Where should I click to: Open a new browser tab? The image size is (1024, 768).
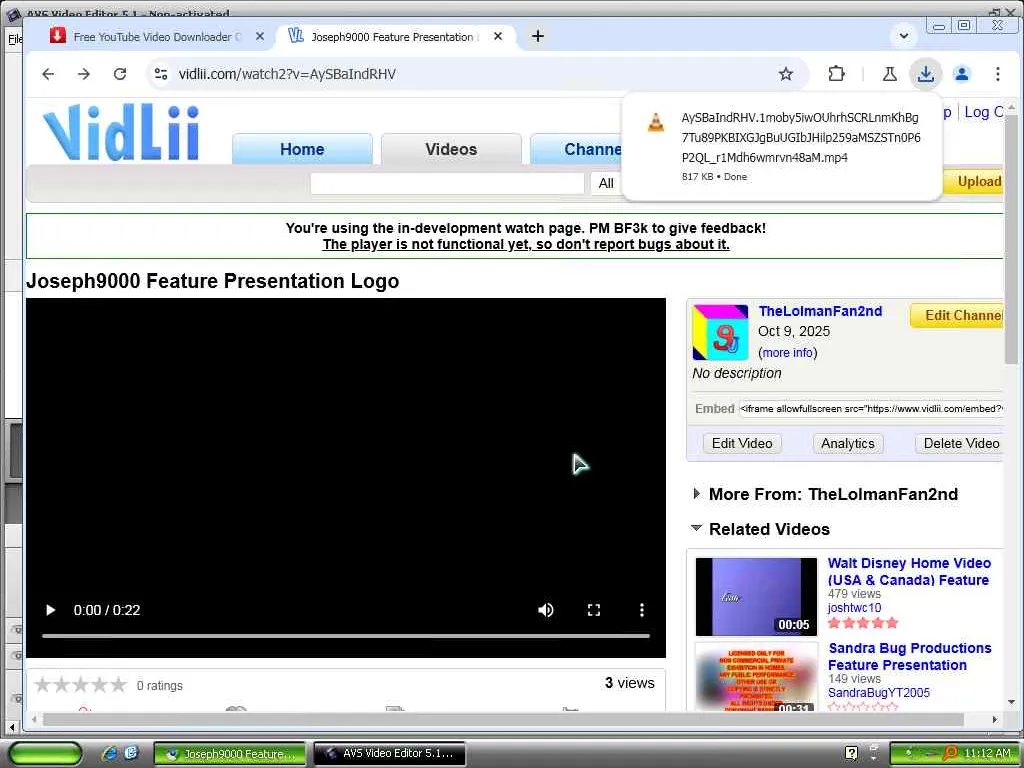[537, 36]
